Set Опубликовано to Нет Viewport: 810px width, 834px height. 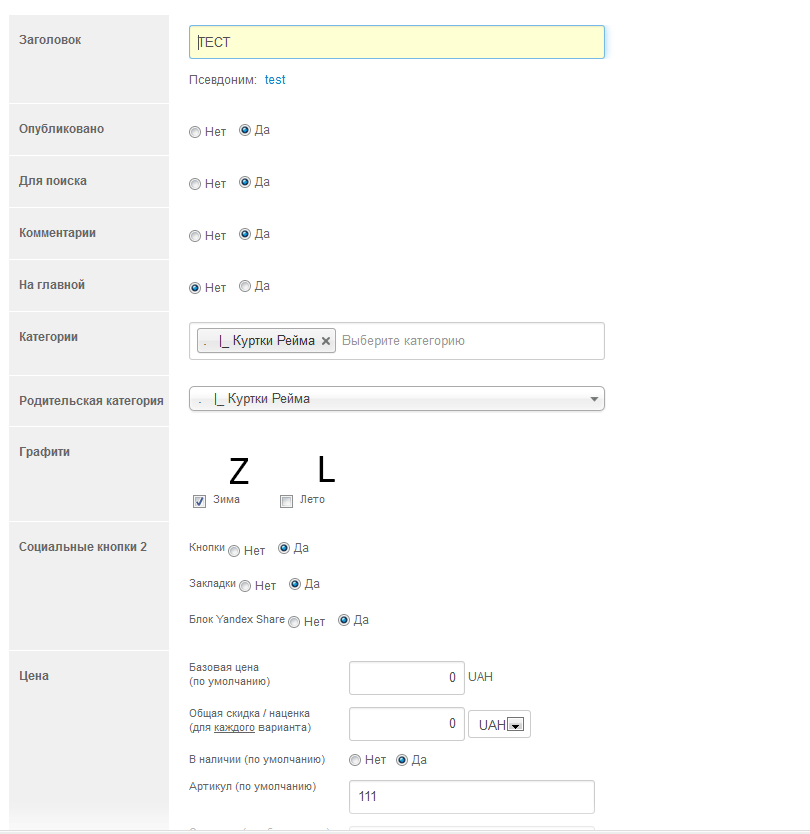[x=196, y=132]
